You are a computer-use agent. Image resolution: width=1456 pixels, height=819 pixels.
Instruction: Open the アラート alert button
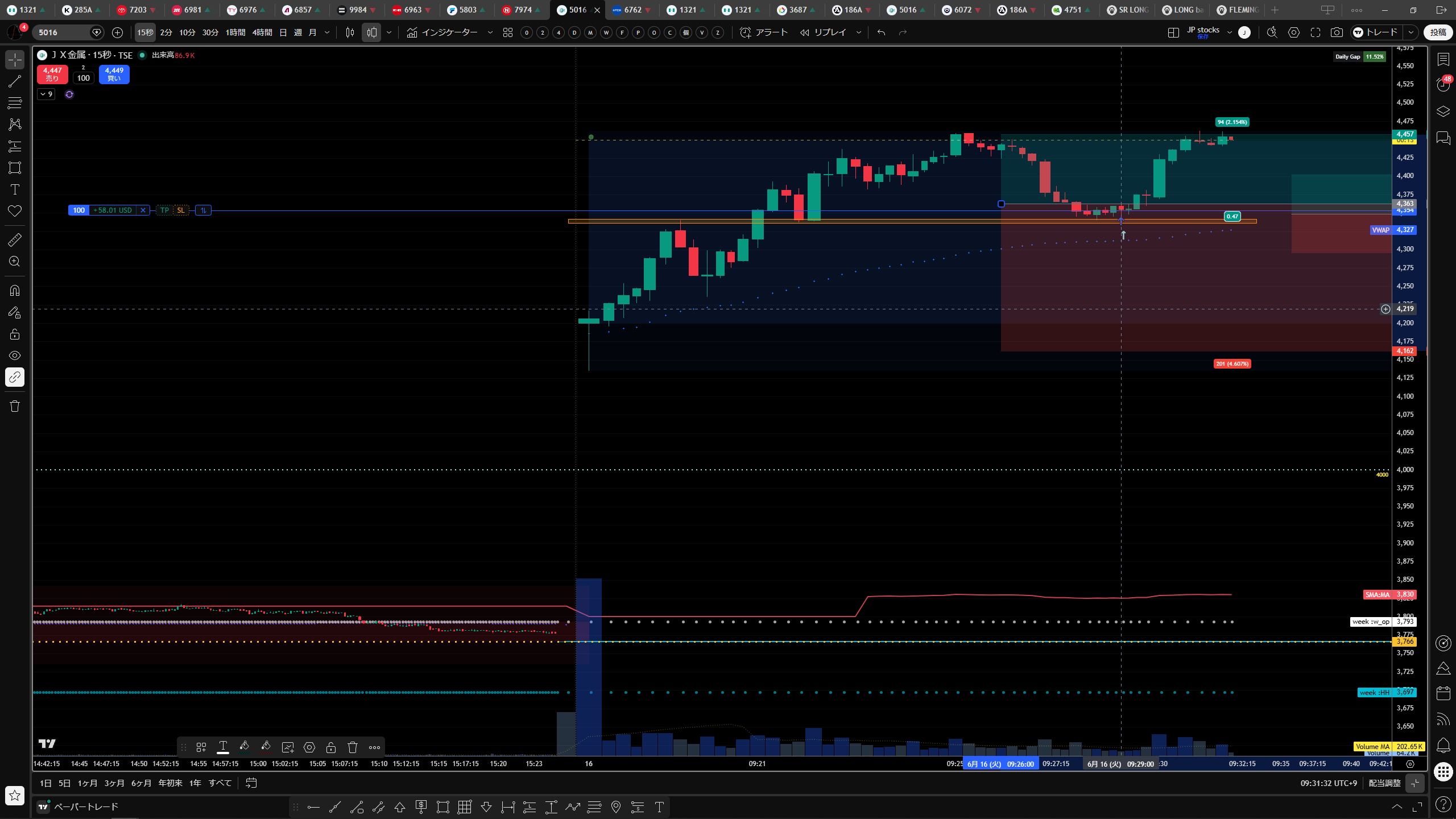click(x=764, y=33)
